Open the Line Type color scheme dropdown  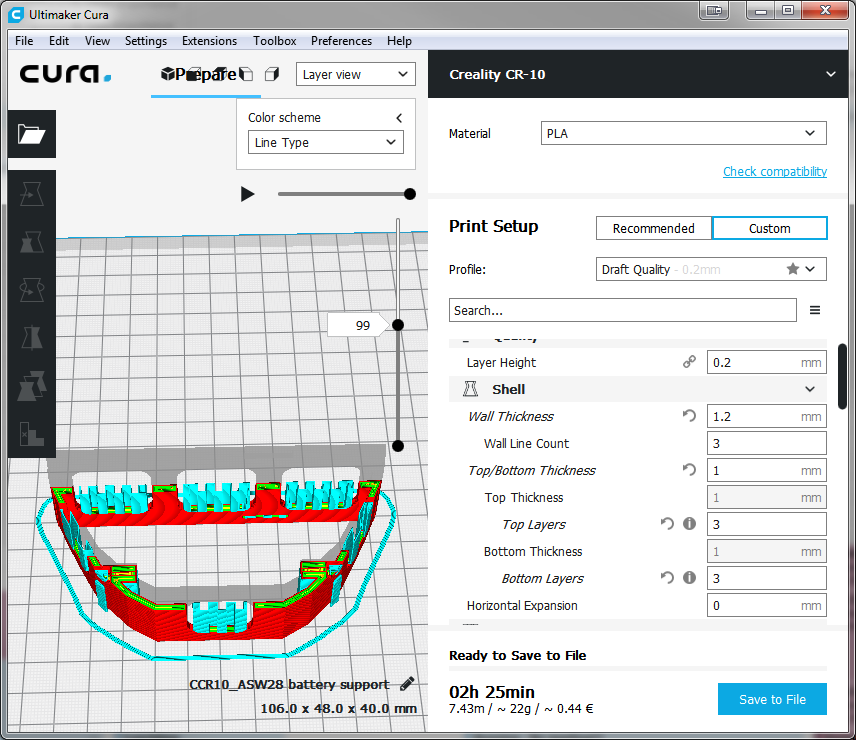pyautogui.click(x=325, y=142)
